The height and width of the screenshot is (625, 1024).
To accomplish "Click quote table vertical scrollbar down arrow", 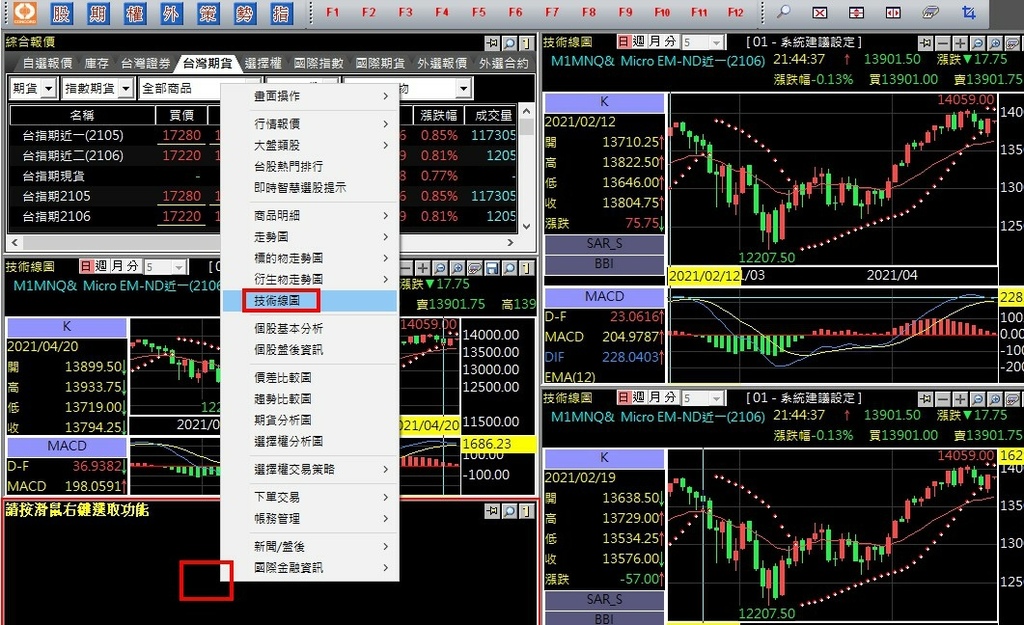I will (x=526, y=226).
